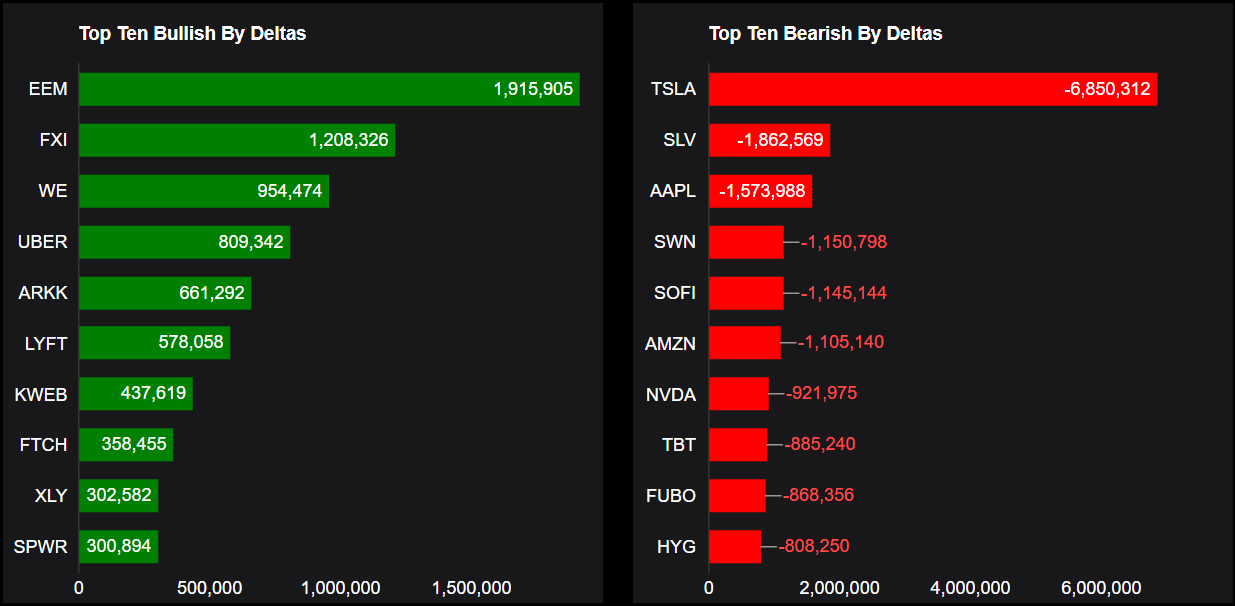The image size is (1235, 606).
Task: Click the SLV ticker label
Action: click(x=680, y=140)
